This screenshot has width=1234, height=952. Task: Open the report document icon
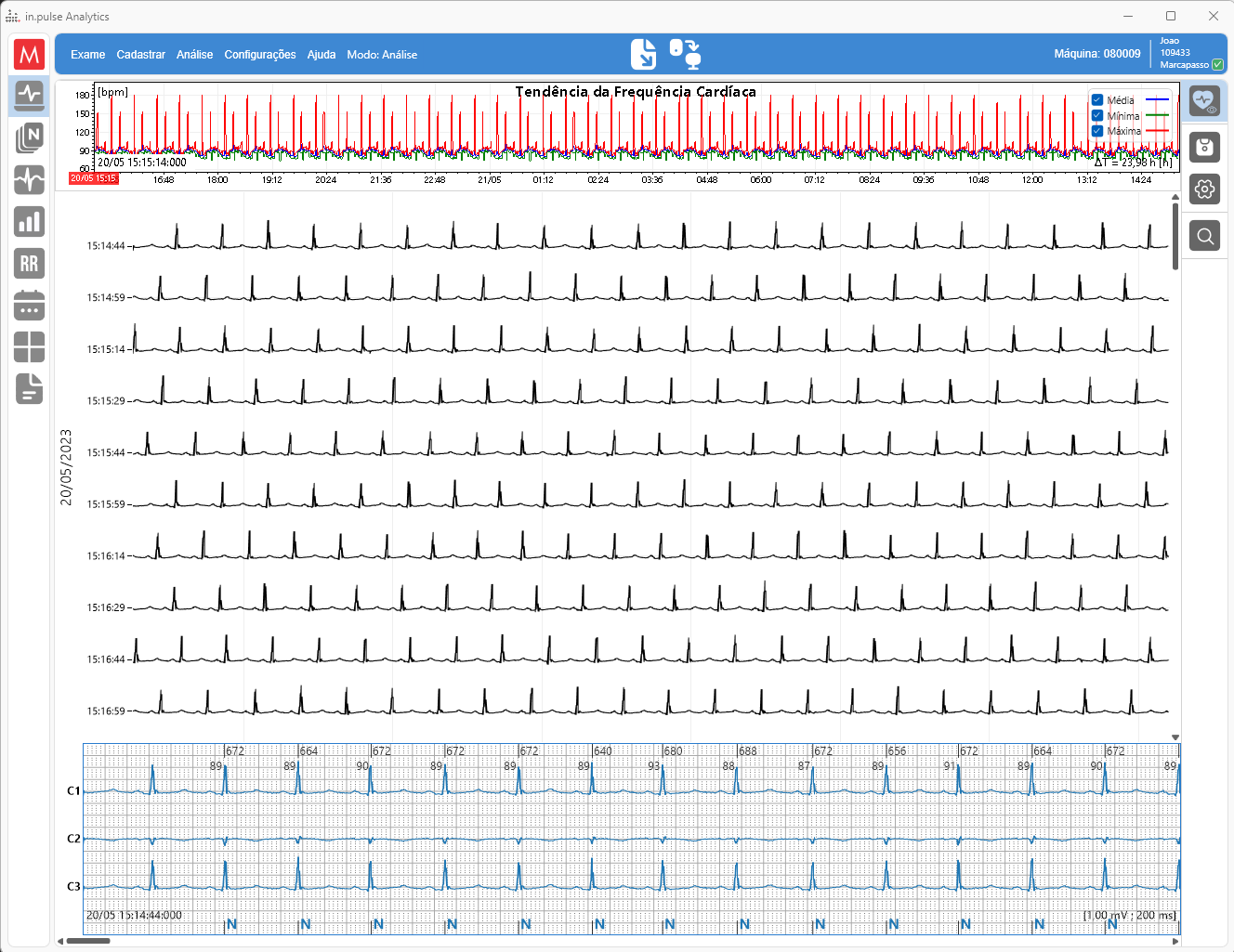[x=29, y=389]
